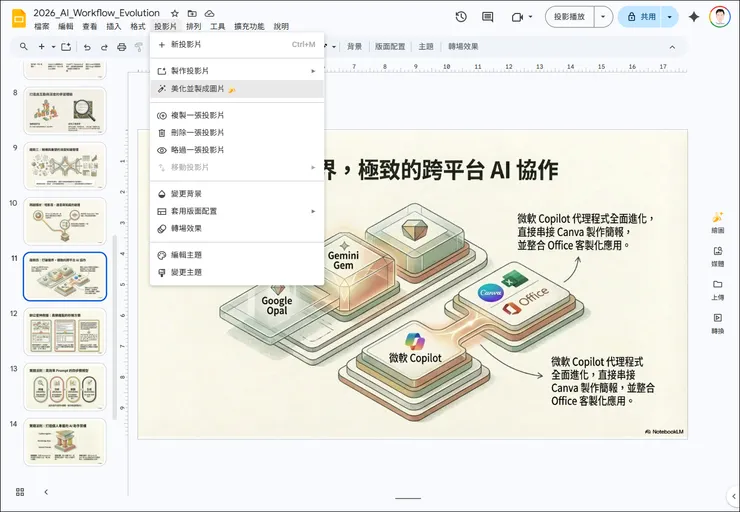Screen dimensions: 740x512
Task: Open the 投影播放 dropdown arrow
Action: [603, 17]
